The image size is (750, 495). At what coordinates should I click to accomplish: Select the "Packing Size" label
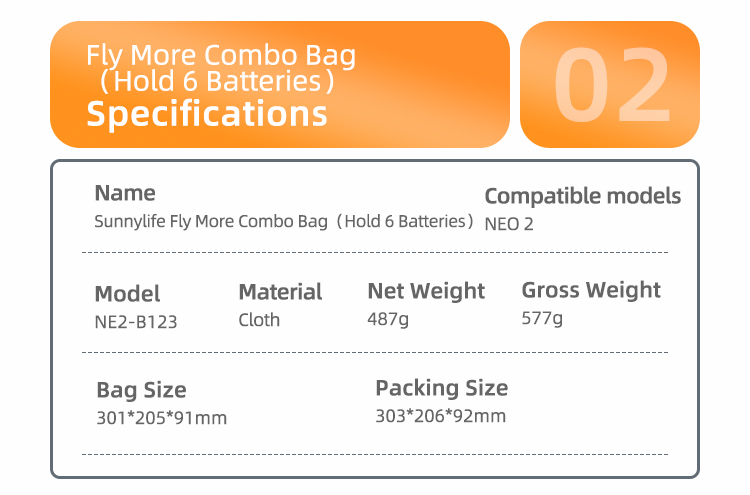(x=441, y=388)
